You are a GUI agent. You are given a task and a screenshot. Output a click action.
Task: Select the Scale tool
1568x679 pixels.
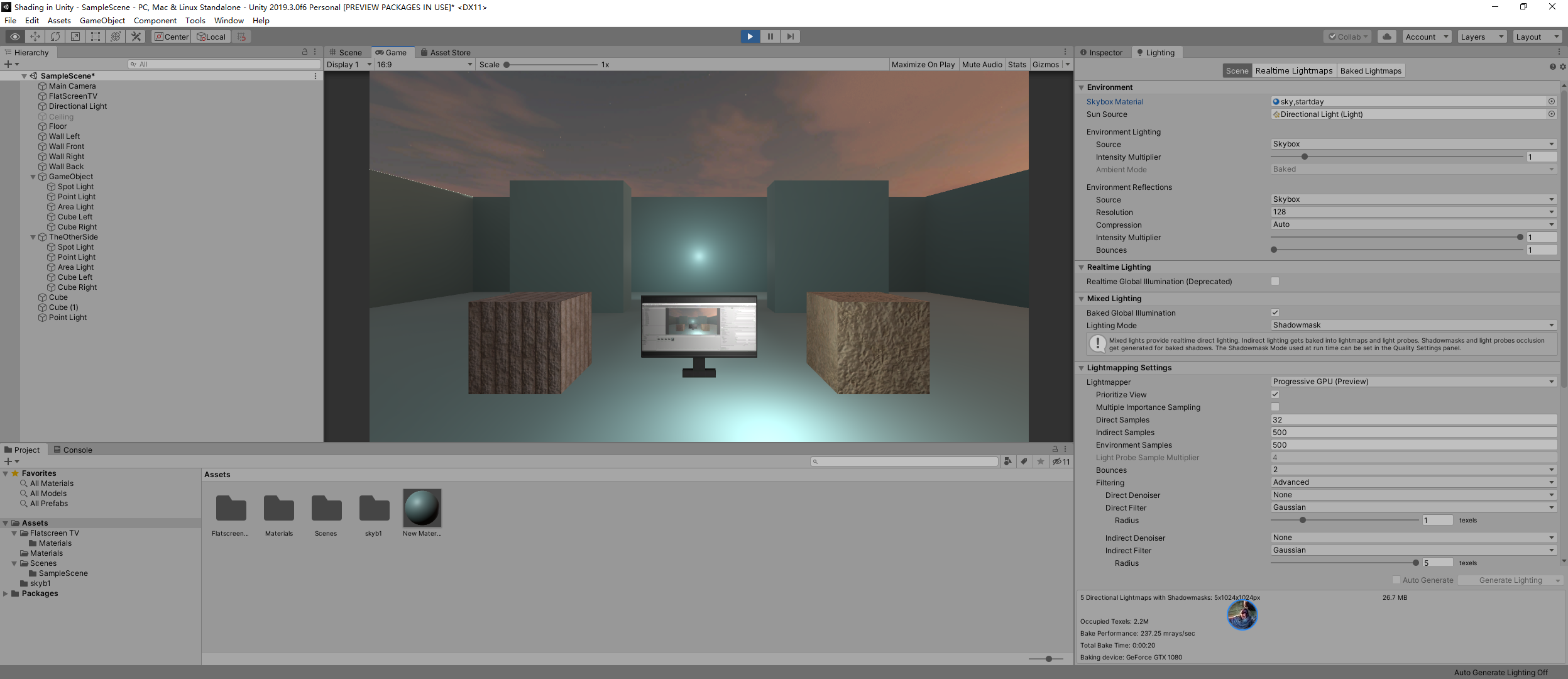75,36
